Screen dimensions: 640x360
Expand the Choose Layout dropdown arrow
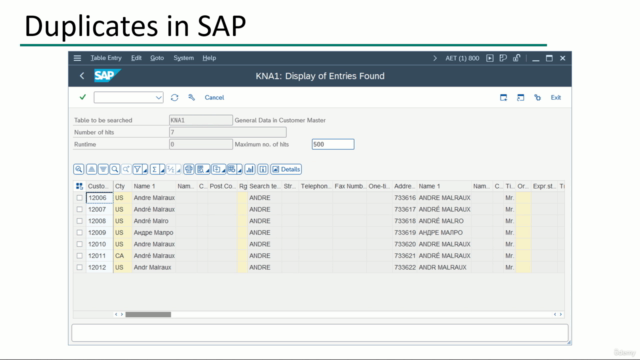click(240, 170)
